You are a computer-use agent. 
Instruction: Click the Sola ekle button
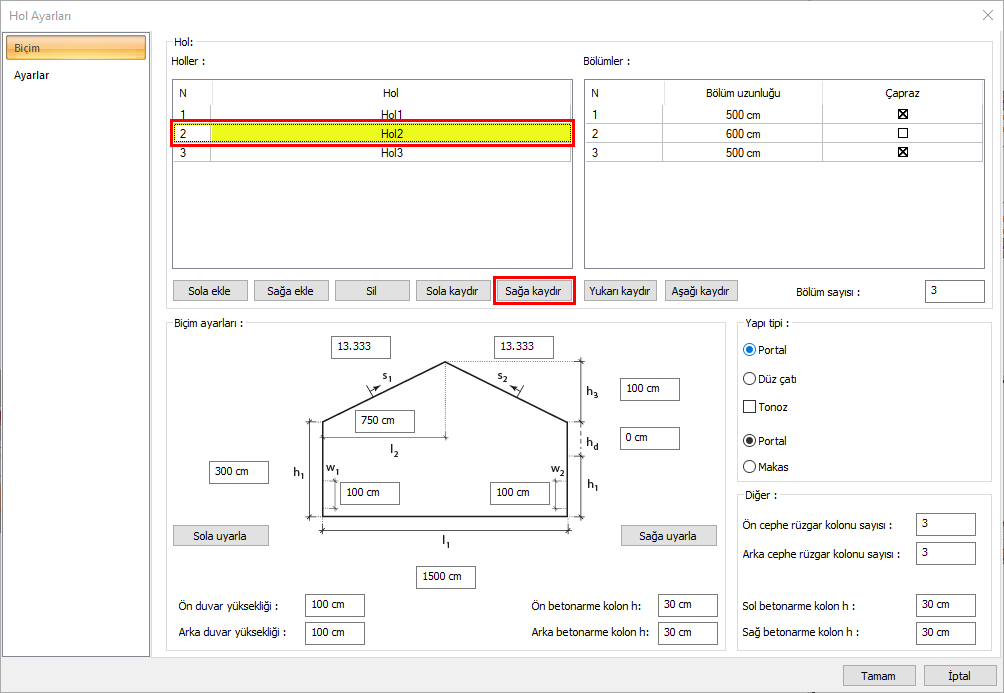210,291
